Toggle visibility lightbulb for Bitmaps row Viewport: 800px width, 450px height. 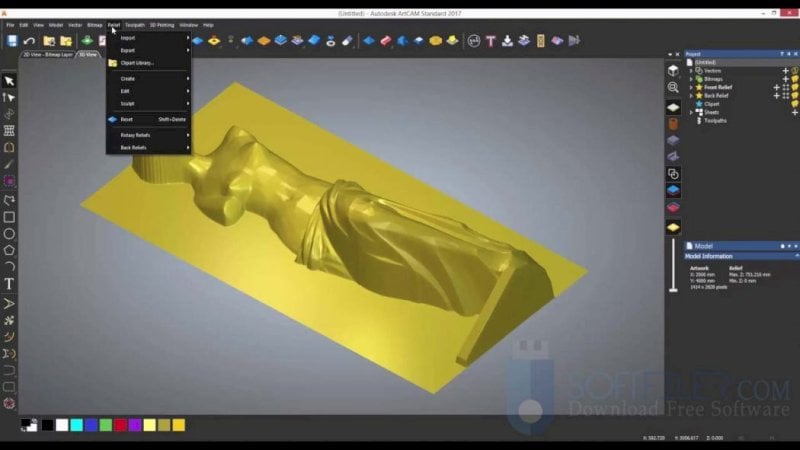click(795, 79)
